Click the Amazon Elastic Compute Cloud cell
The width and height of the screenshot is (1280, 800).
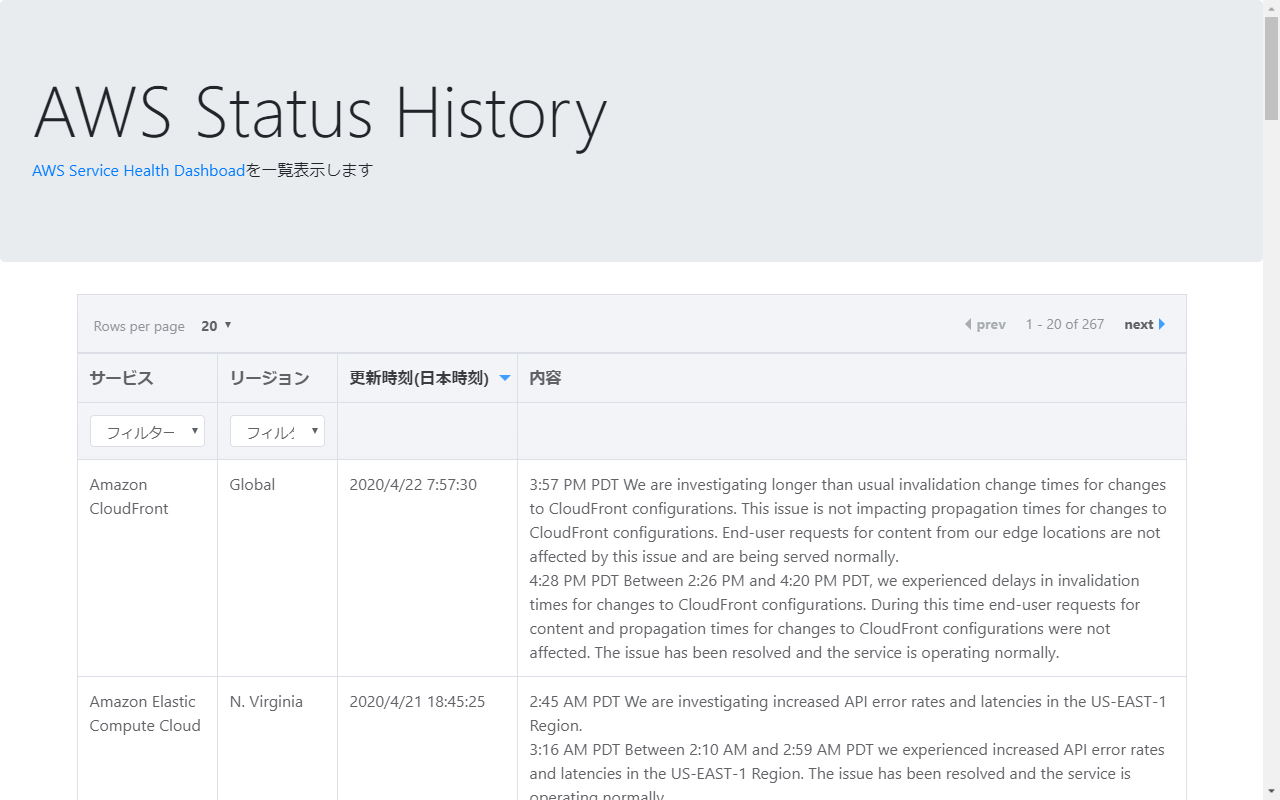click(145, 714)
